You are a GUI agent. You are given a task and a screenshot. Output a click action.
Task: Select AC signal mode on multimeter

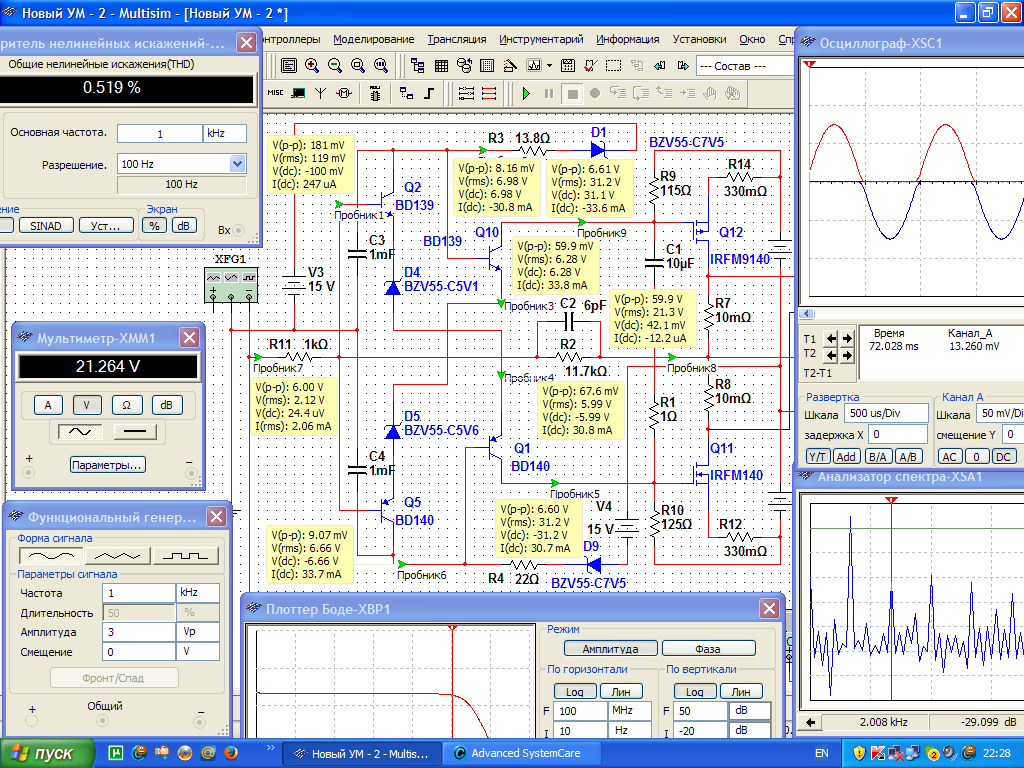click(80, 432)
